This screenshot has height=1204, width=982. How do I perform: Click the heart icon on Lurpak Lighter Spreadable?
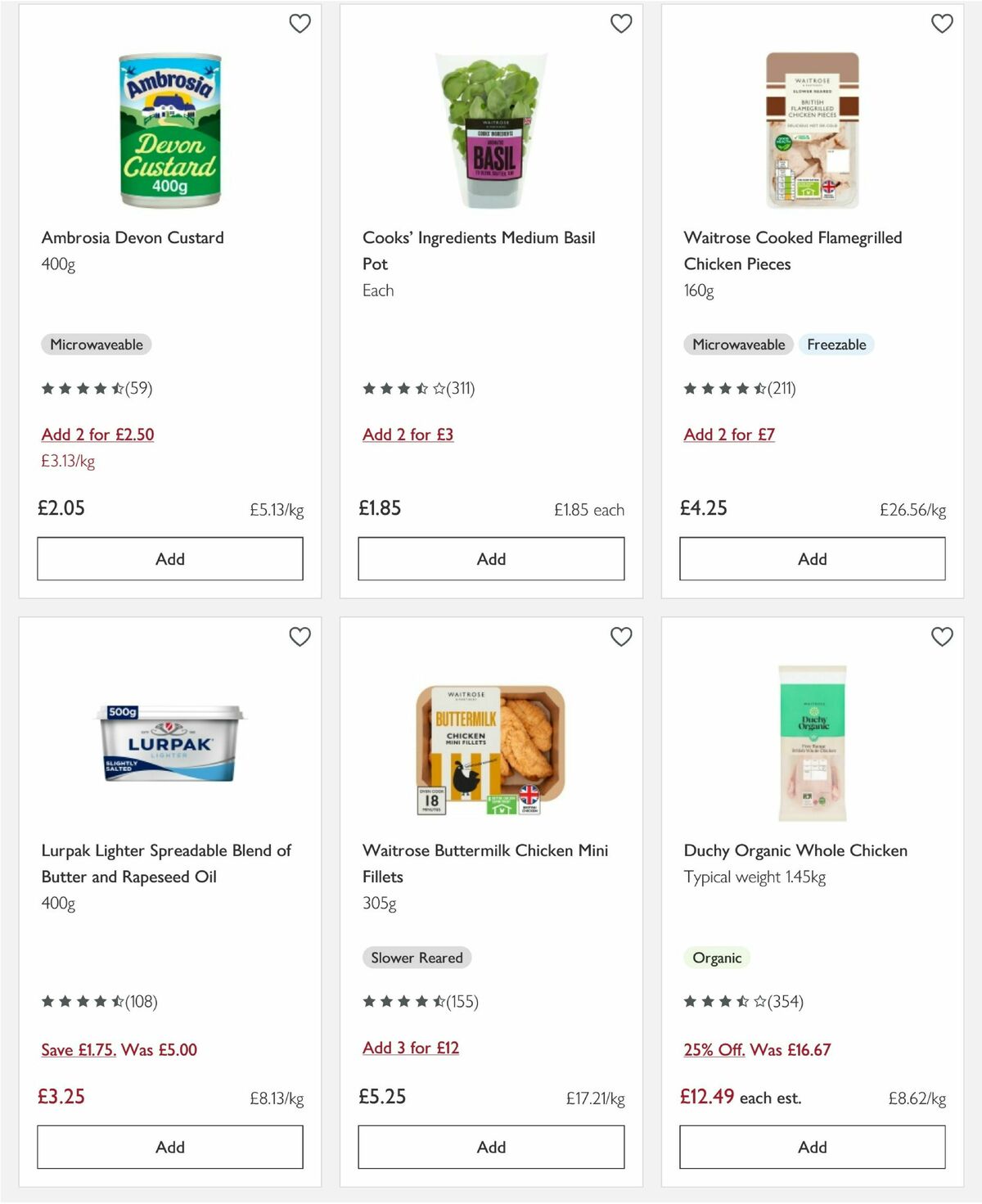pos(300,636)
